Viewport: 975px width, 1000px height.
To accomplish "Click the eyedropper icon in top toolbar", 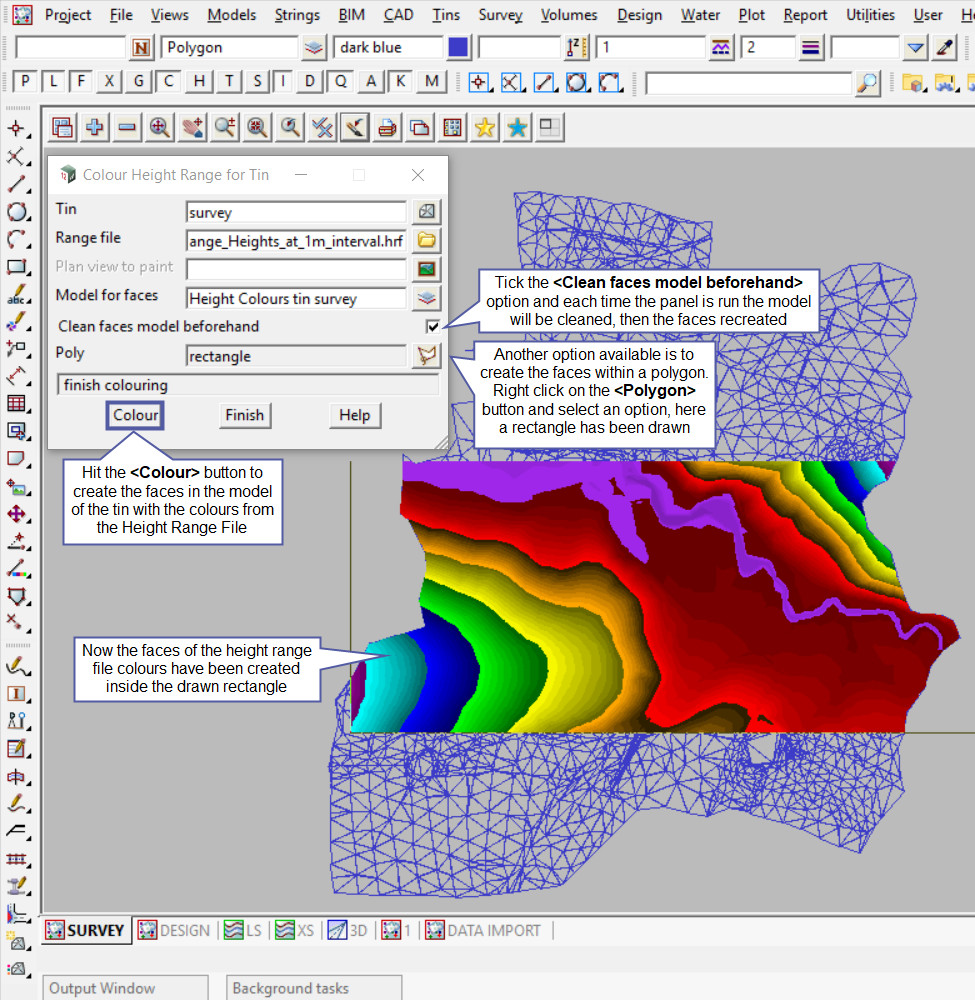I will [944, 47].
